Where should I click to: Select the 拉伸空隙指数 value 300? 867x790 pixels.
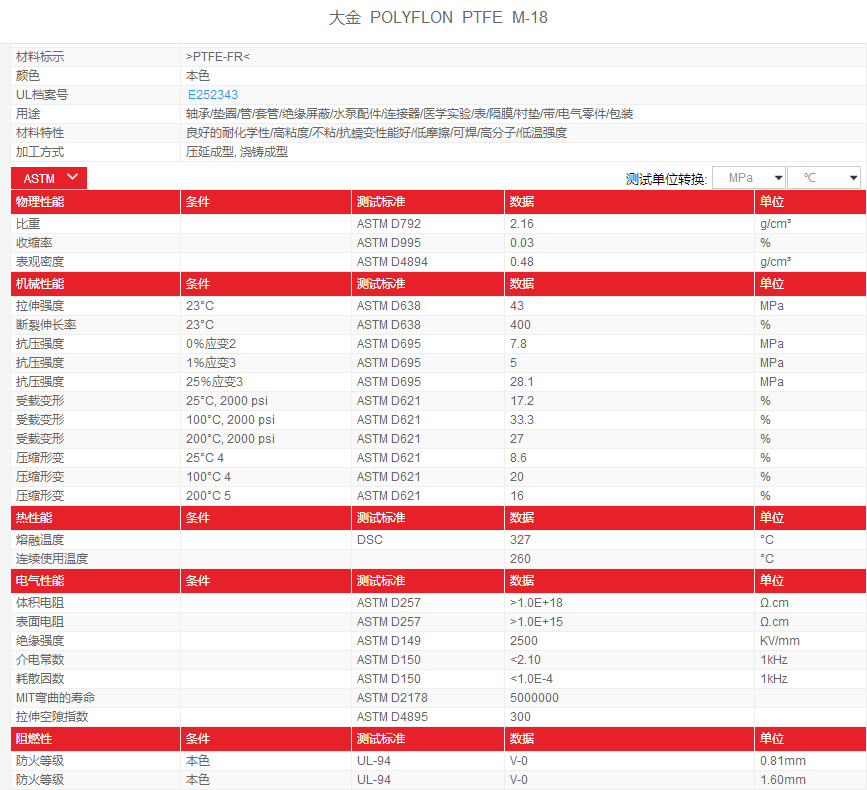(520, 716)
